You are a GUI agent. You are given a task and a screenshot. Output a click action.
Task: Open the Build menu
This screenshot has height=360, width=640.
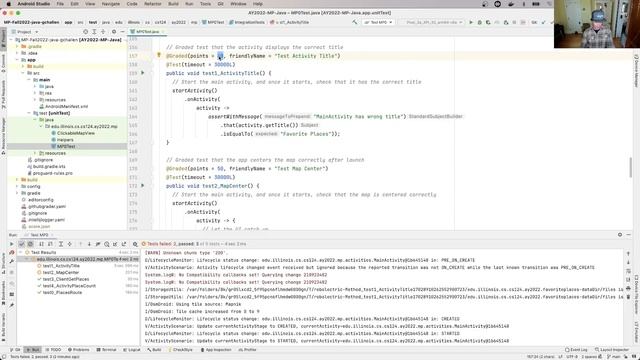point(173,4)
